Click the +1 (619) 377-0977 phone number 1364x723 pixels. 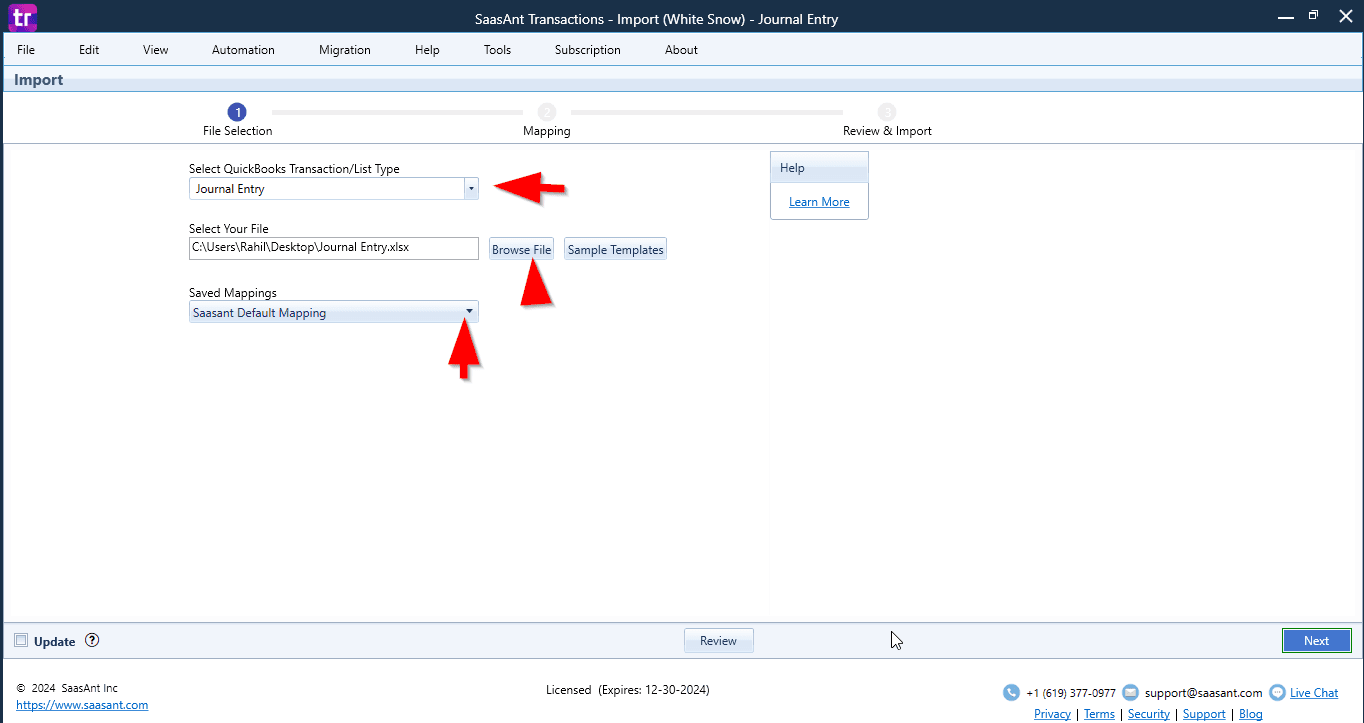click(x=1071, y=693)
